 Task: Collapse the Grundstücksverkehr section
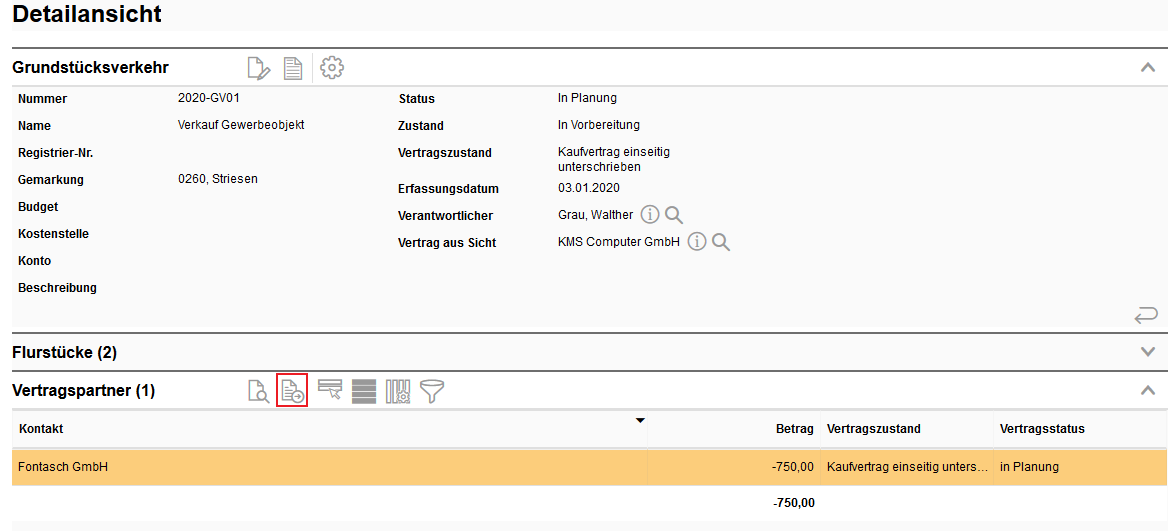coord(1147,68)
